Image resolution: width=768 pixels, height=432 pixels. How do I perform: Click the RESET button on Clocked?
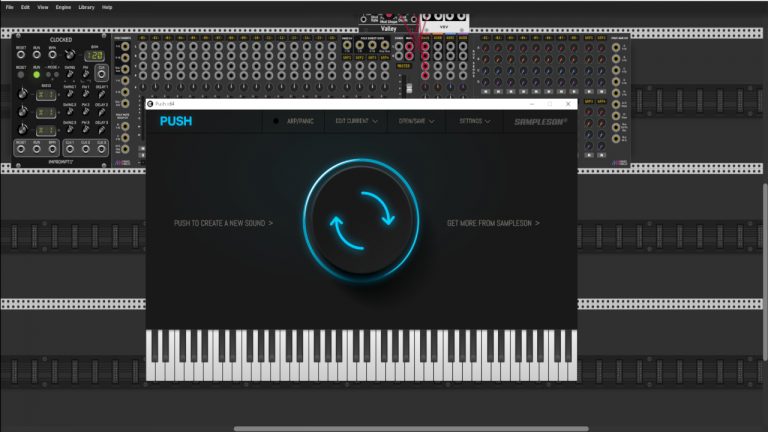coord(21,75)
